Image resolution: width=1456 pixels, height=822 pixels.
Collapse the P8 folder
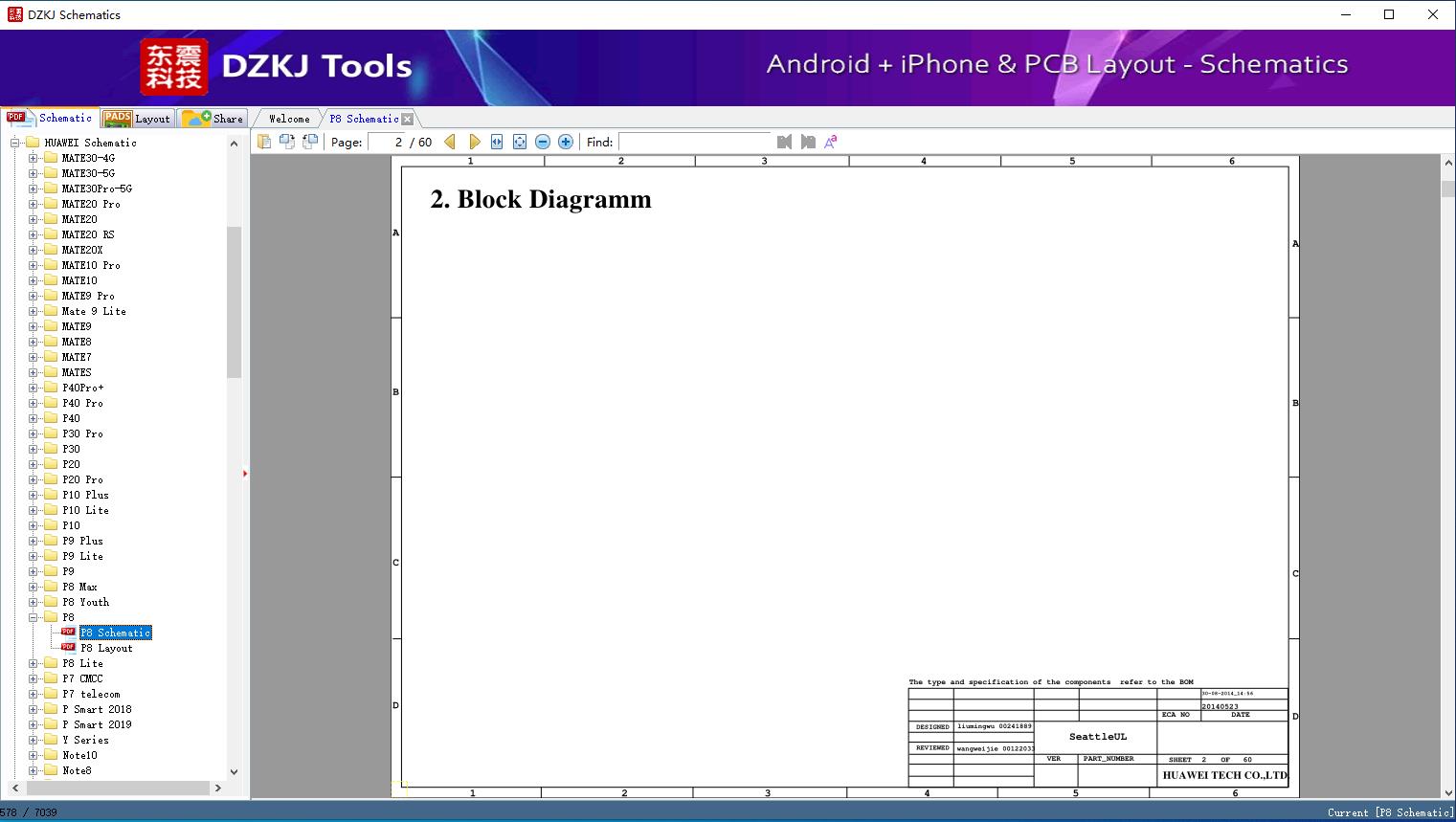[x=34, y=617]
